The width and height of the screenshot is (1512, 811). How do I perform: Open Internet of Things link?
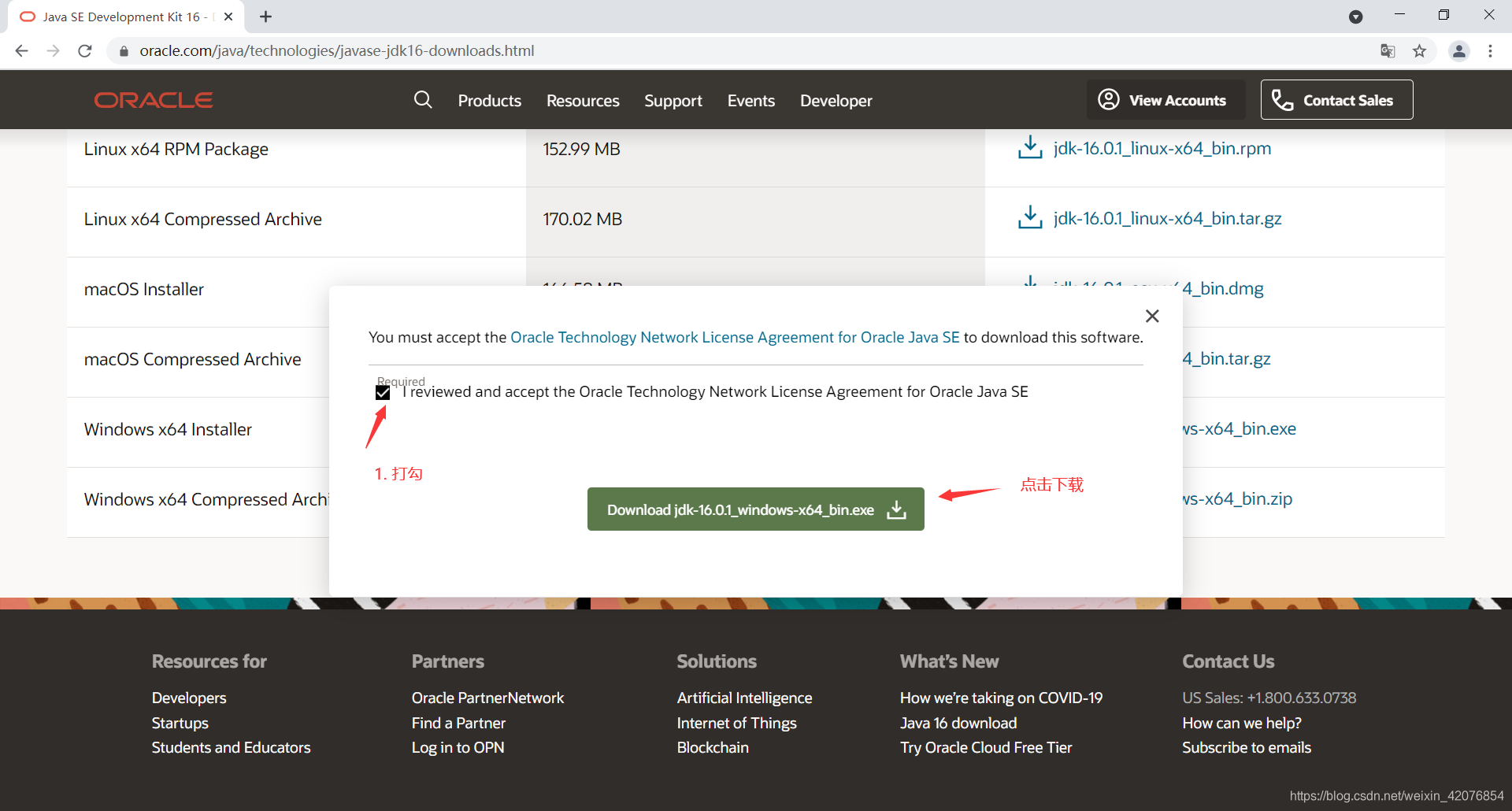point(736,723)
